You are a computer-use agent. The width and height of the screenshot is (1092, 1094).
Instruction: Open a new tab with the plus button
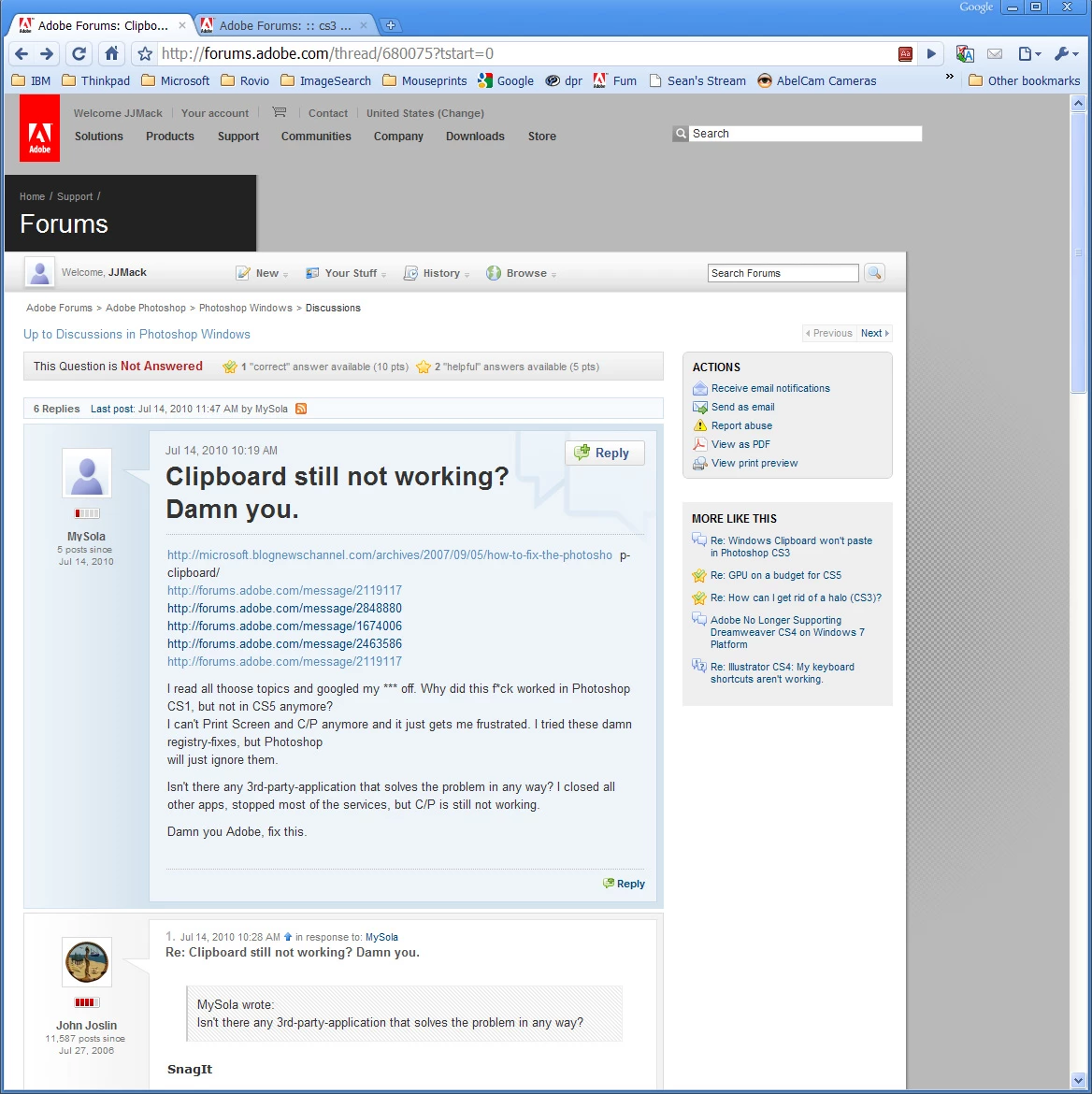391,25
